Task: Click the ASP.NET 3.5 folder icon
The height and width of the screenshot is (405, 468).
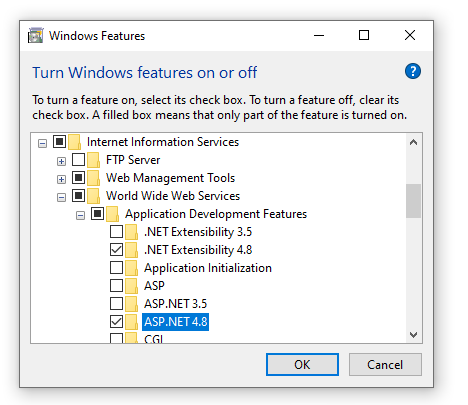Action: click(x=132, y=304)
